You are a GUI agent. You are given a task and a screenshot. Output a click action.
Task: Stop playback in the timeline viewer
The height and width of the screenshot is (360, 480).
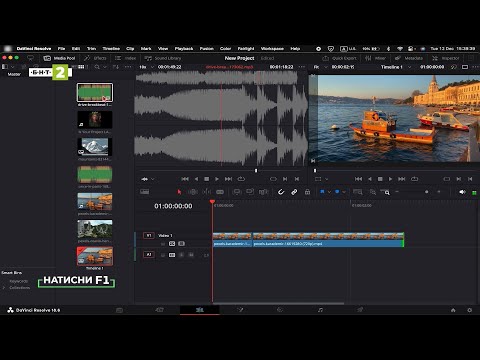pyautogui.click(x=380, y=179)
